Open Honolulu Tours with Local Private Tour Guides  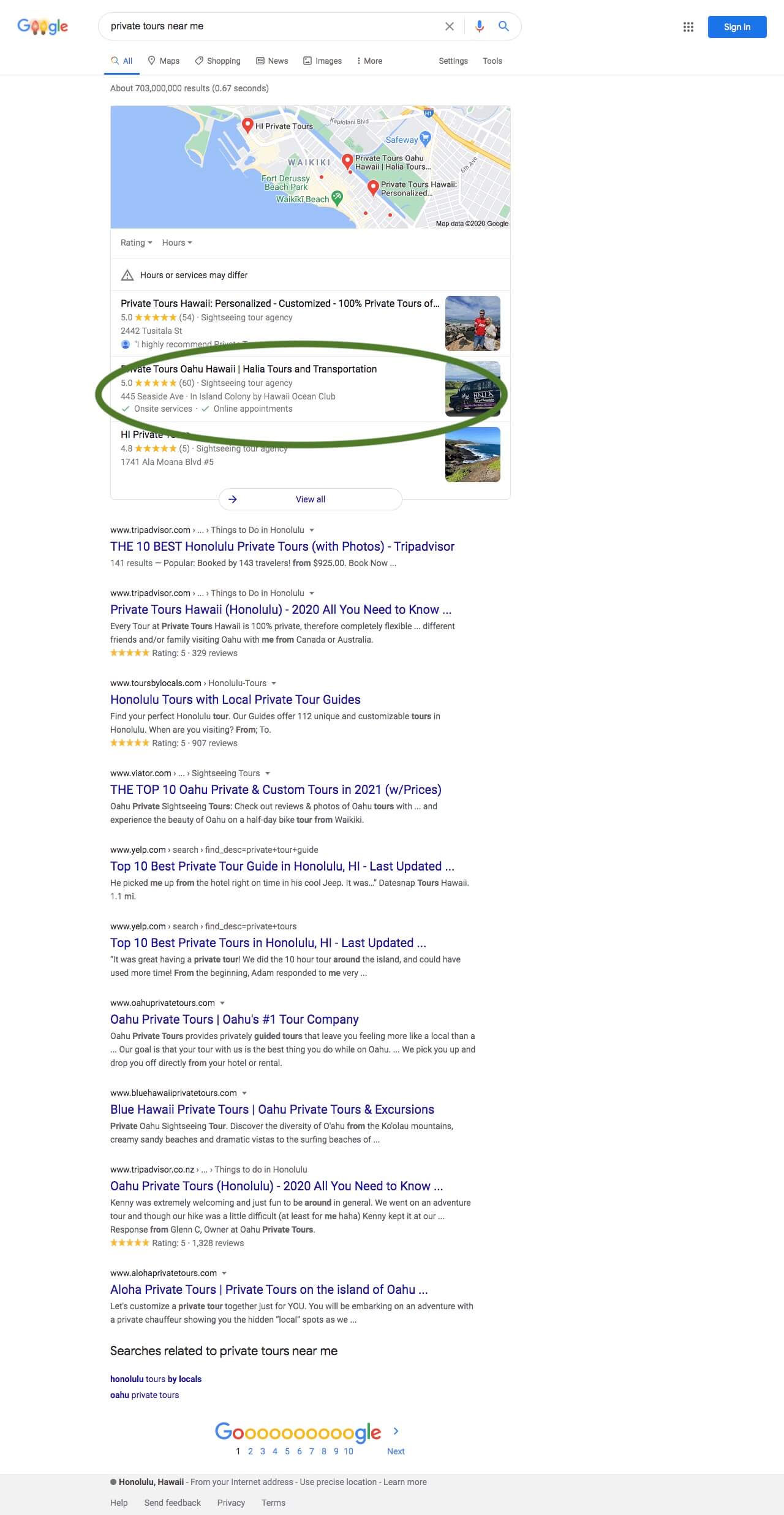point(235,700)
